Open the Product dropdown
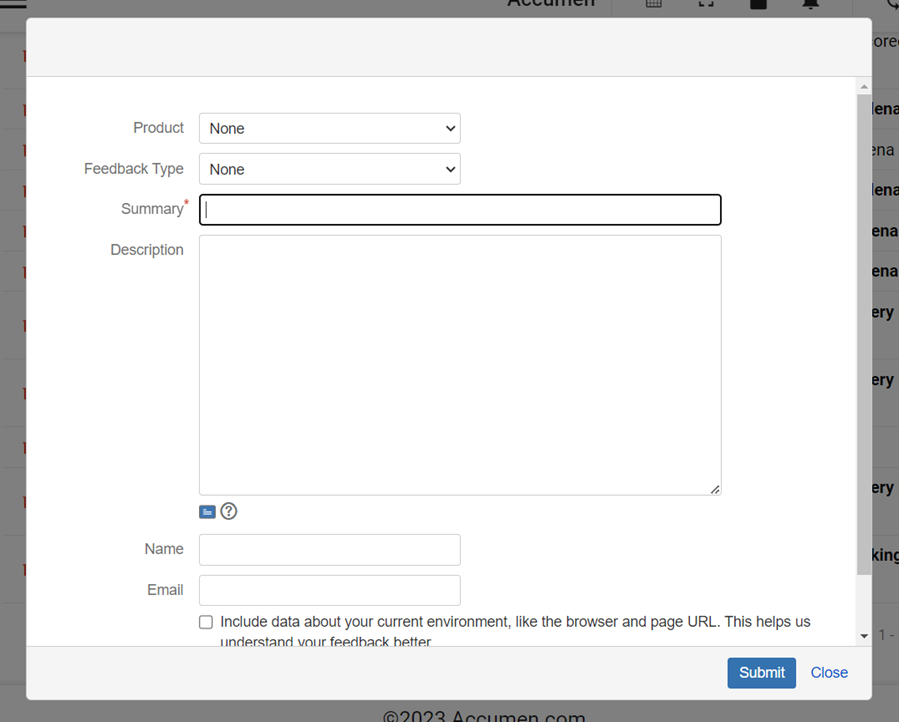The image size is (899, 722). (x=329, y=129)
